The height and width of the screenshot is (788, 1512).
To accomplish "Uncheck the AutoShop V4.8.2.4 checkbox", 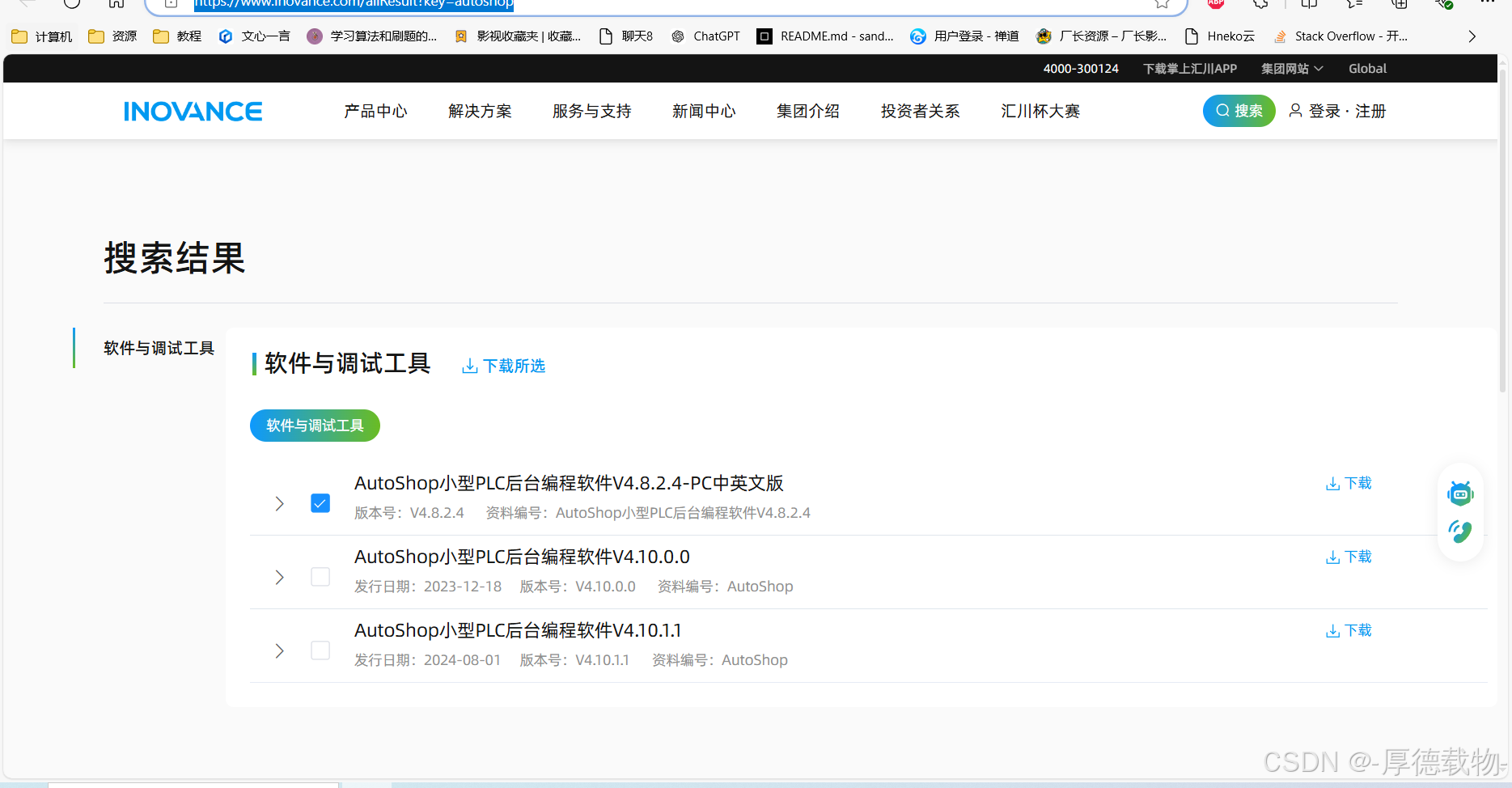I will pos(320,503).
